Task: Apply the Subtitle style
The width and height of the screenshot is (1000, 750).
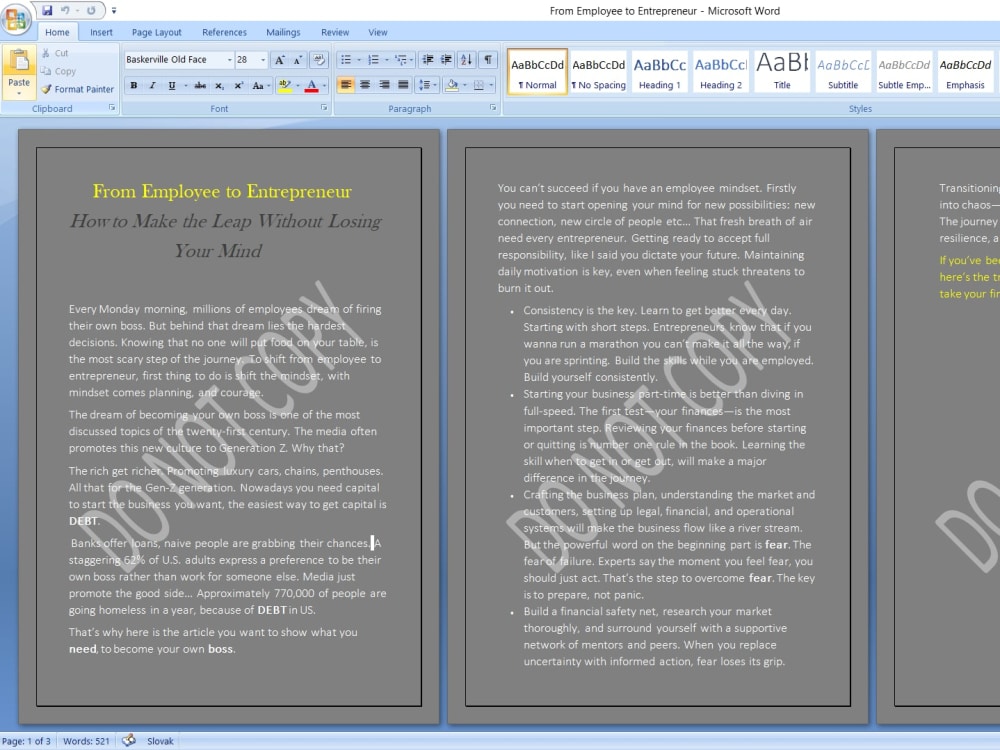Action: tap(843, 72)
